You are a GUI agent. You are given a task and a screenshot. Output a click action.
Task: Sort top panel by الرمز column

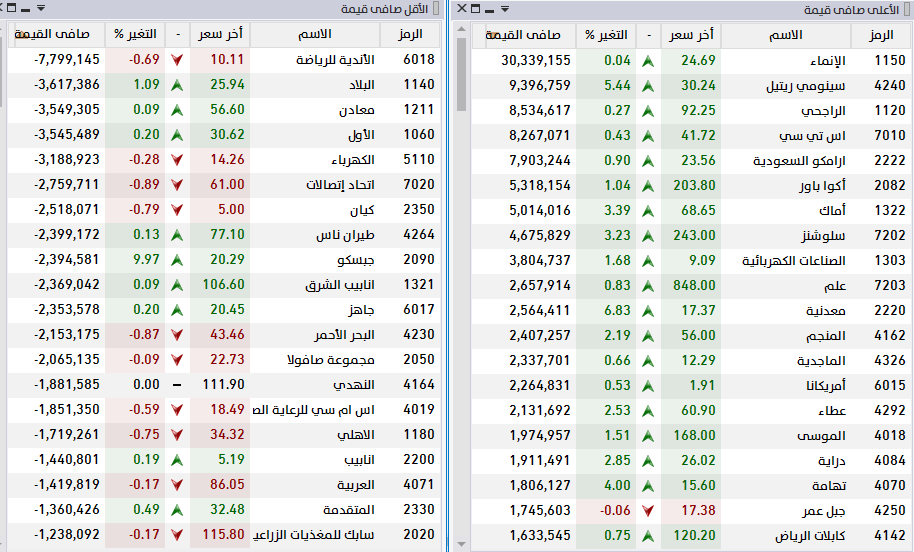point(881,36)
